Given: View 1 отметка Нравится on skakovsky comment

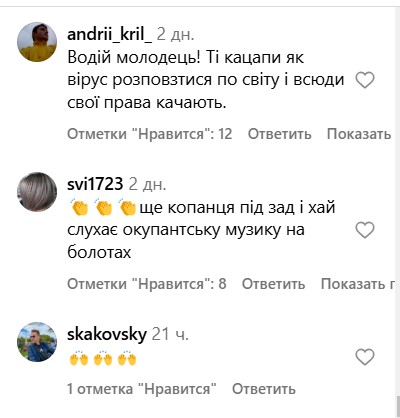Looking at the screenshot, I should [142, 389].
